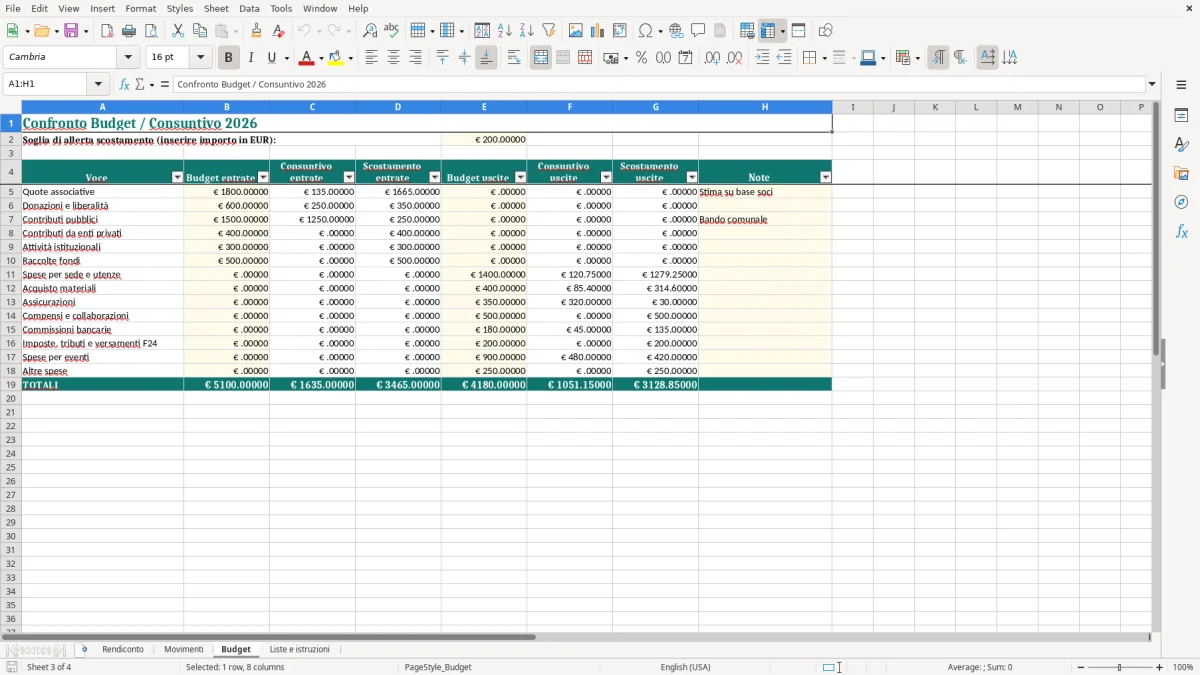This screenshot has width=1200, height=675.
Task: Insert comment icon
Action: pyautogui.click(x=698, y=31)
